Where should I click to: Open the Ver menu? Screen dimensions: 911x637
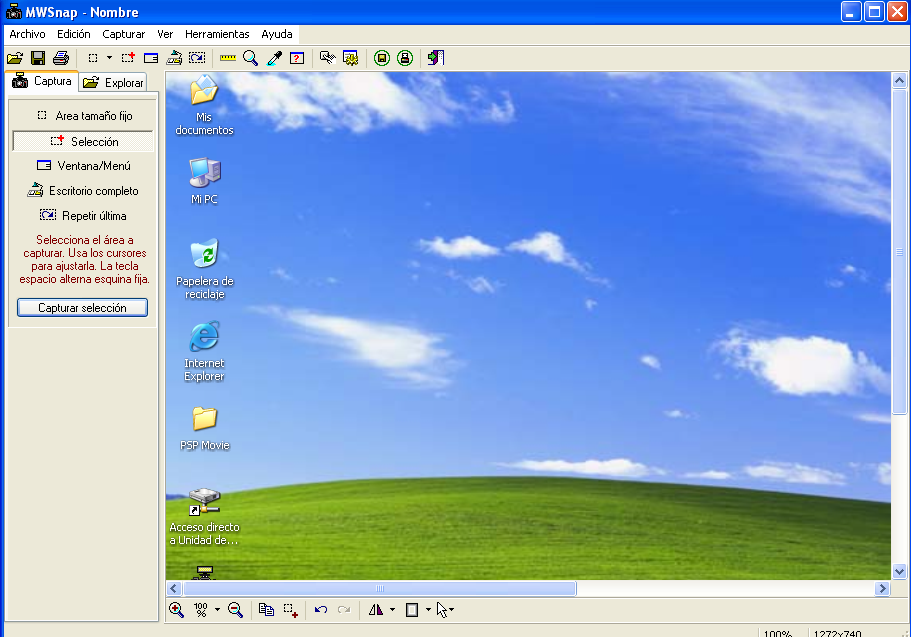click(x=165, y=34)
